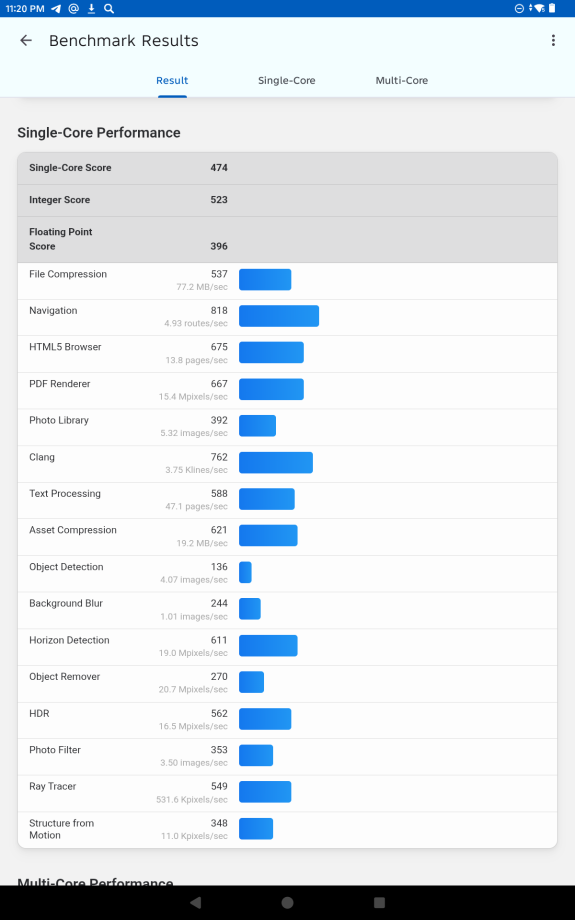This screenshot has height=920, width=575.
Task: Tap the Android back navigation button
Action: pyautogui.click(x=196, y=902)
